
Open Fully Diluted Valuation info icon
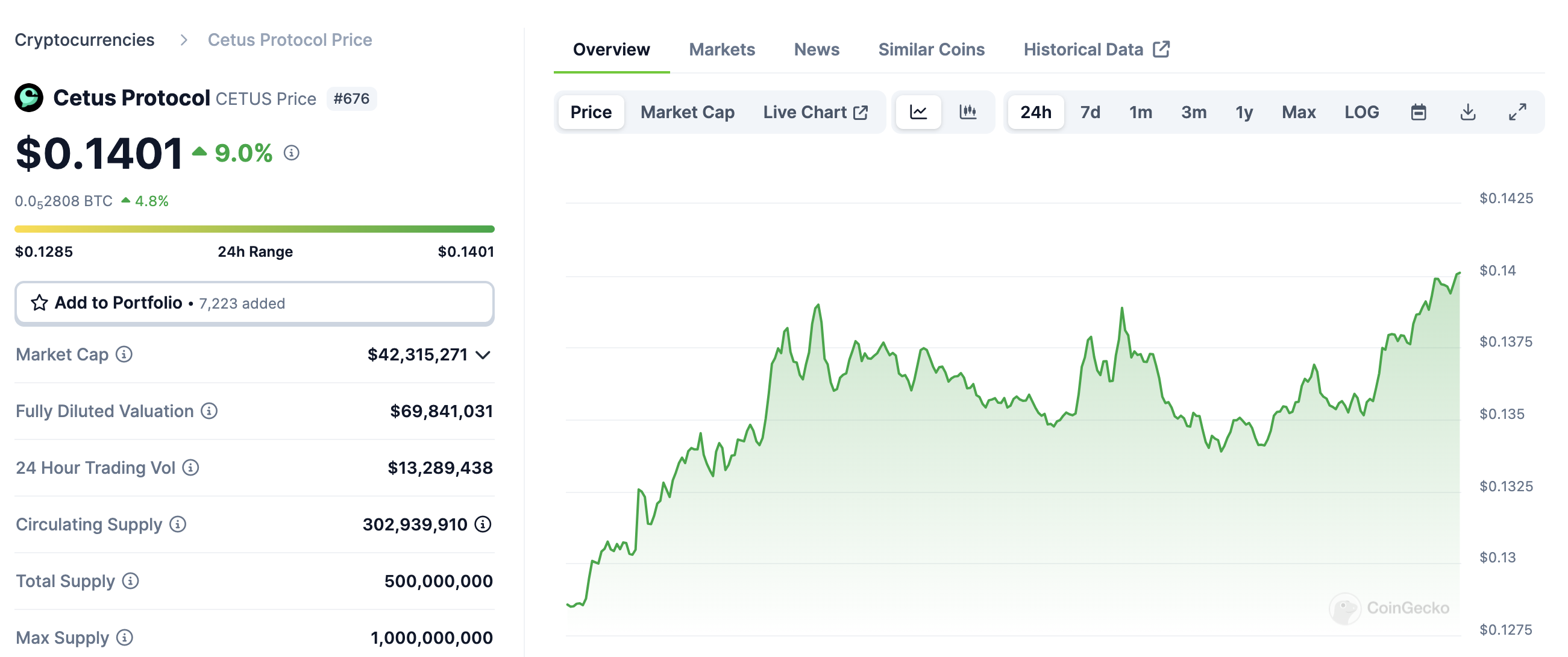(x=209, y=410)
